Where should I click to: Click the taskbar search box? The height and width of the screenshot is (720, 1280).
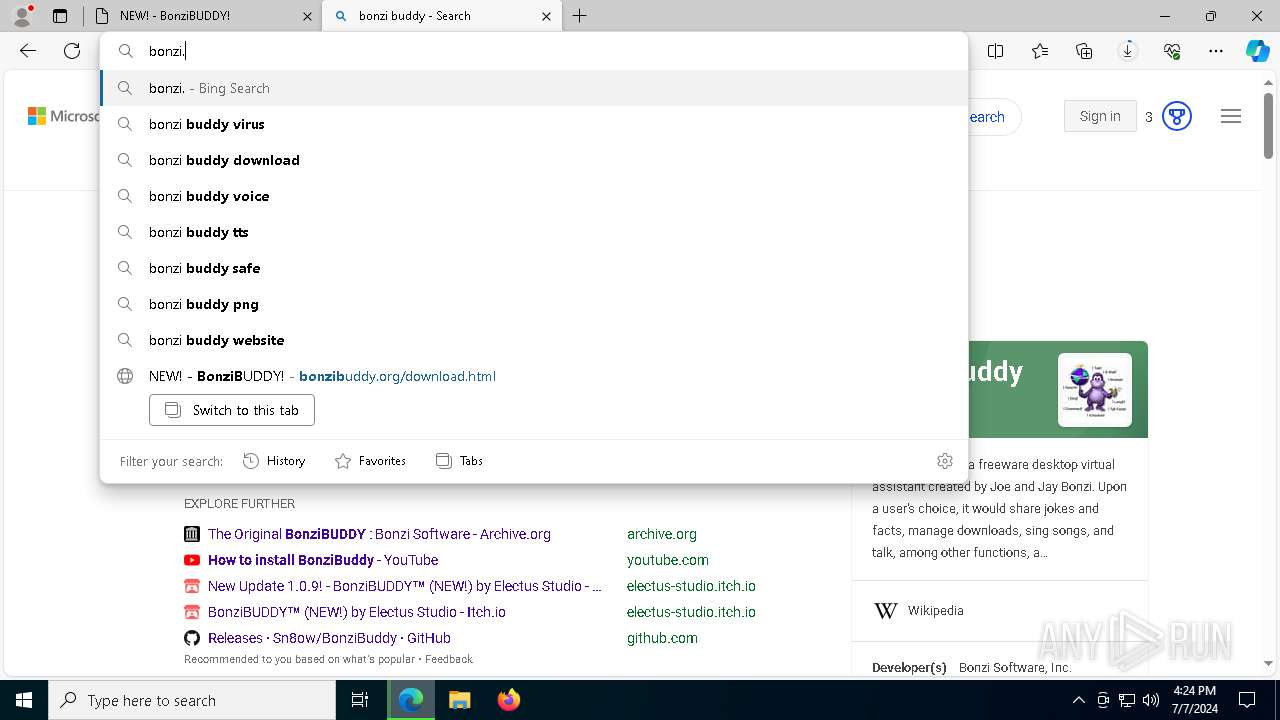pyautogui.click(x=192, y=700)
